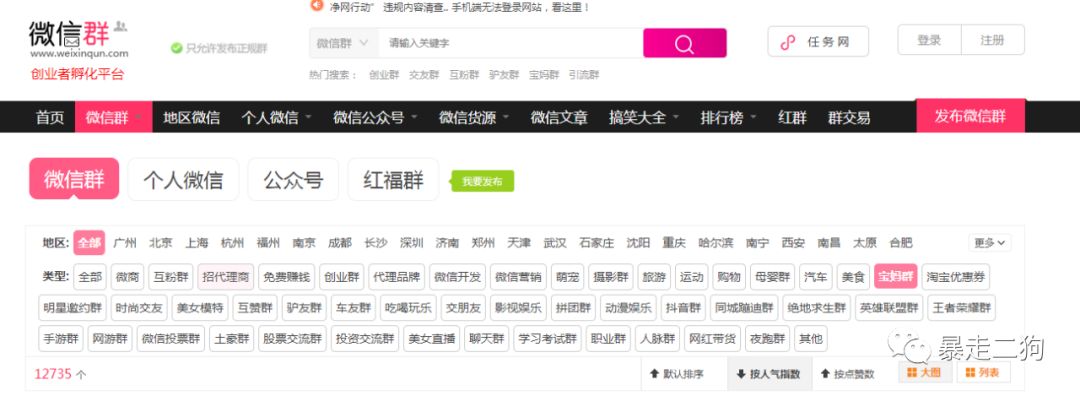
Task: Filter by region 北京
Action: coord(161,242)
